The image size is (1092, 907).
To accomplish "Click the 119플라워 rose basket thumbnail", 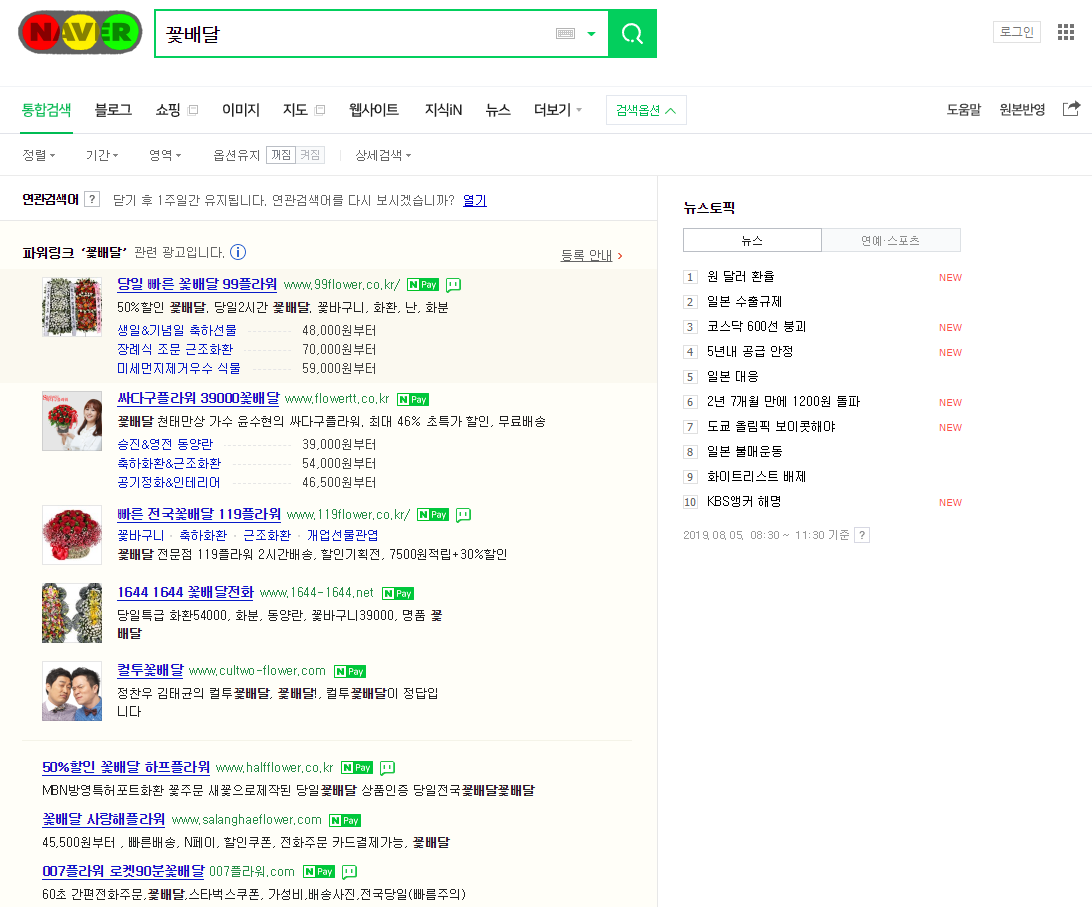I will [72, 535].
